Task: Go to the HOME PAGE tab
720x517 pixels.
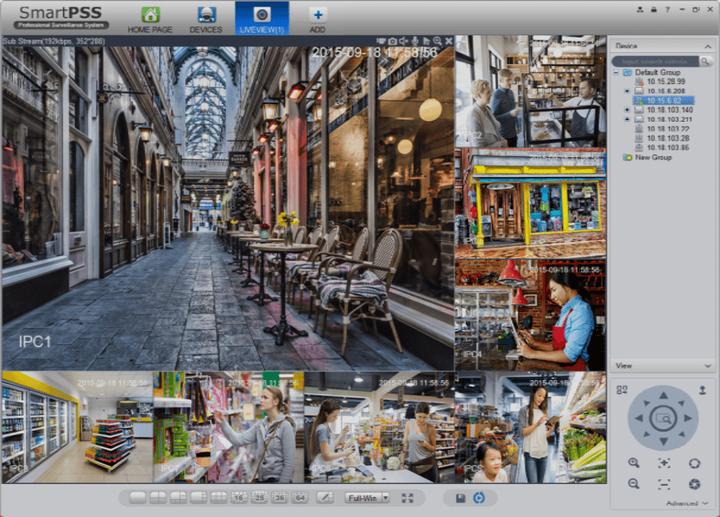Action: 150,19
